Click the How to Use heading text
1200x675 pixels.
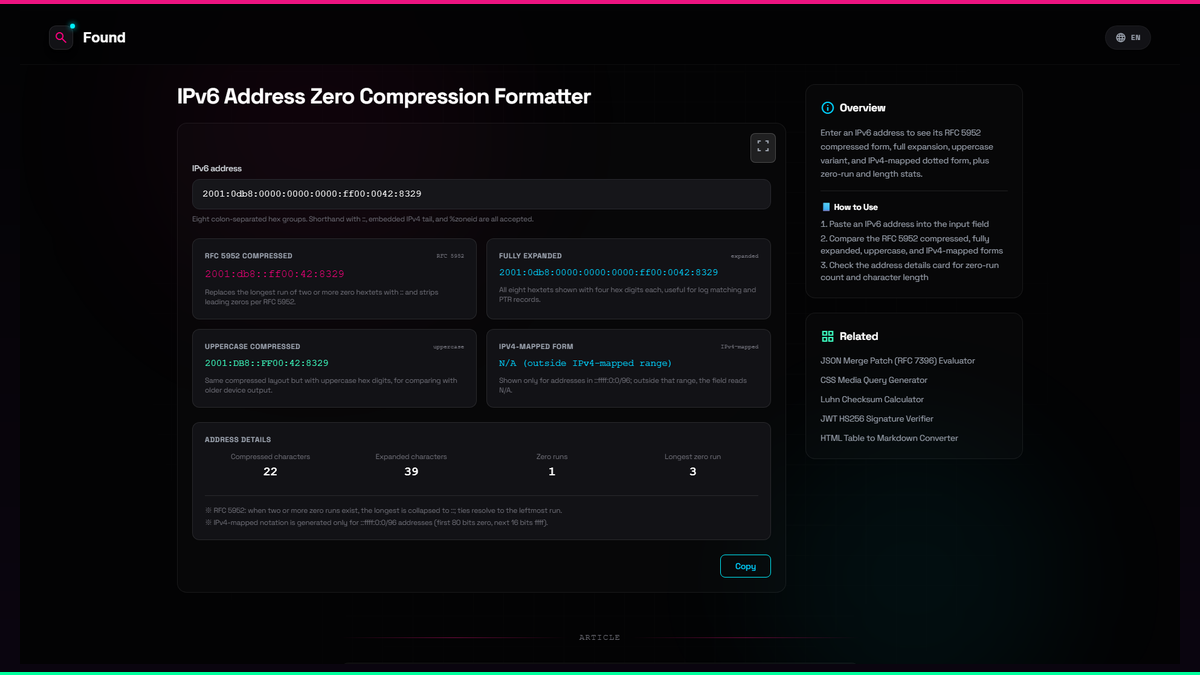(x=856, y=207)
